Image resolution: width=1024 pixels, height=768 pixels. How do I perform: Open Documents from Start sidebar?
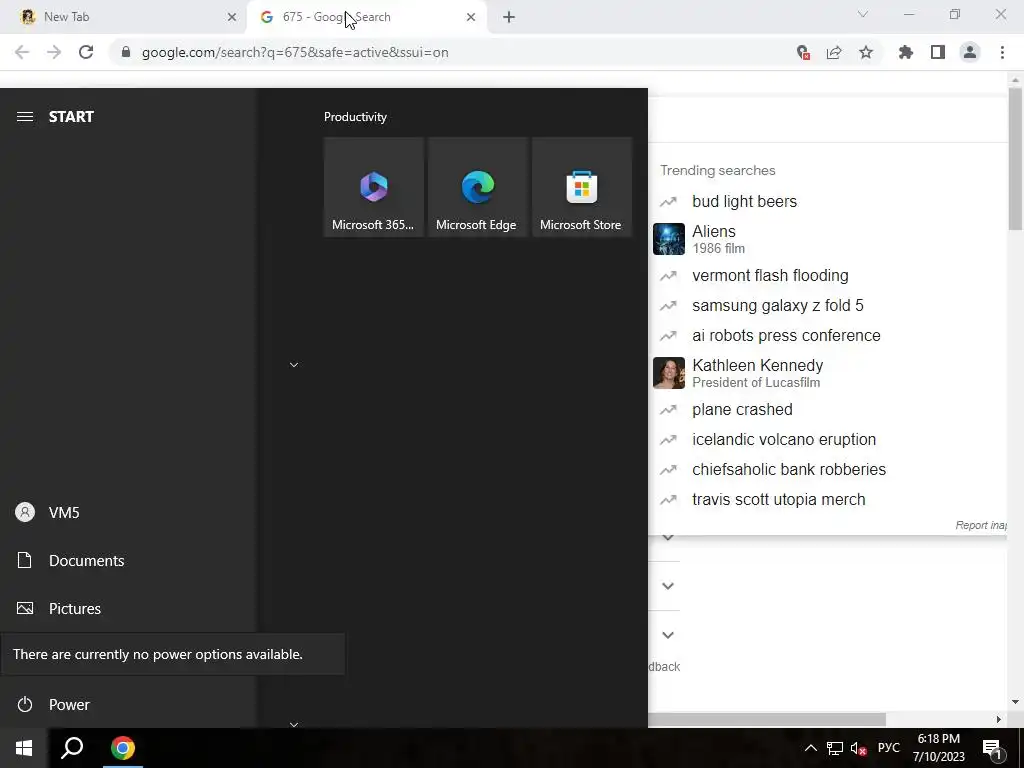(128, 560)
